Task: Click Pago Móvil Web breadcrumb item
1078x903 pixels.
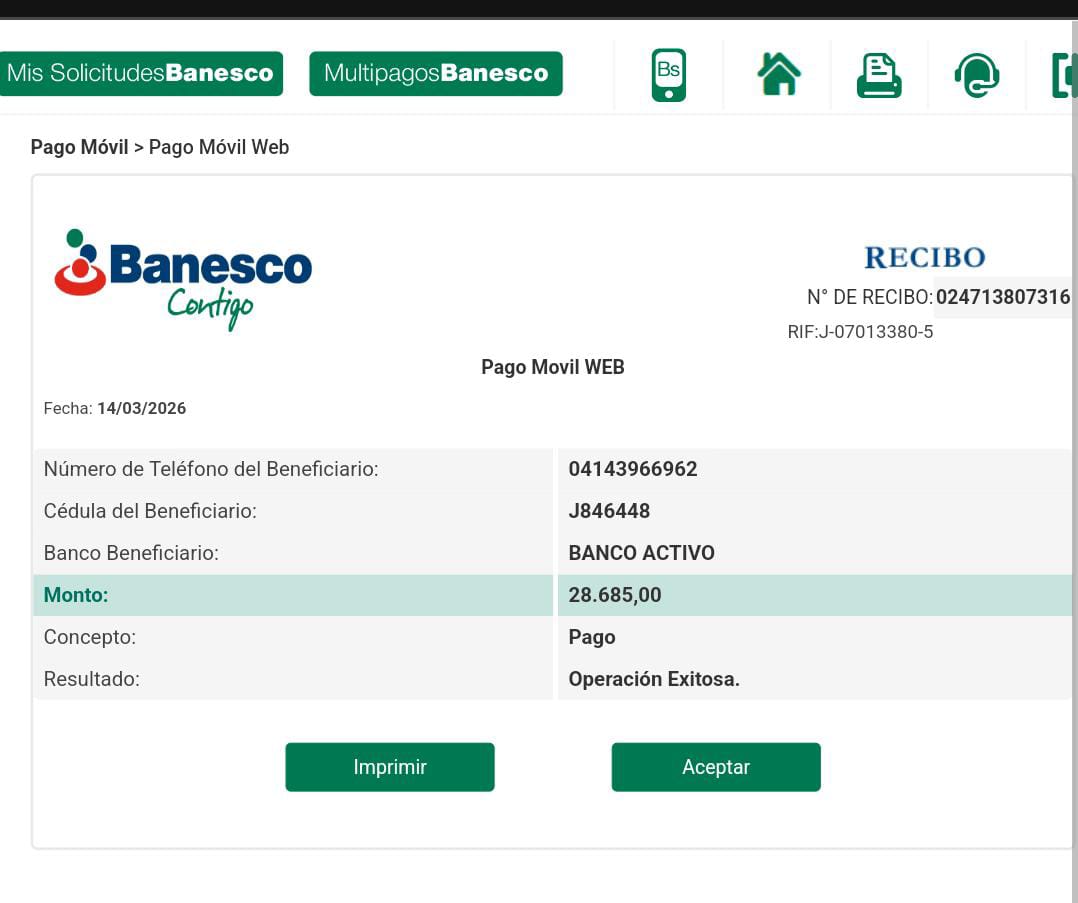Action: click(219, 148)
